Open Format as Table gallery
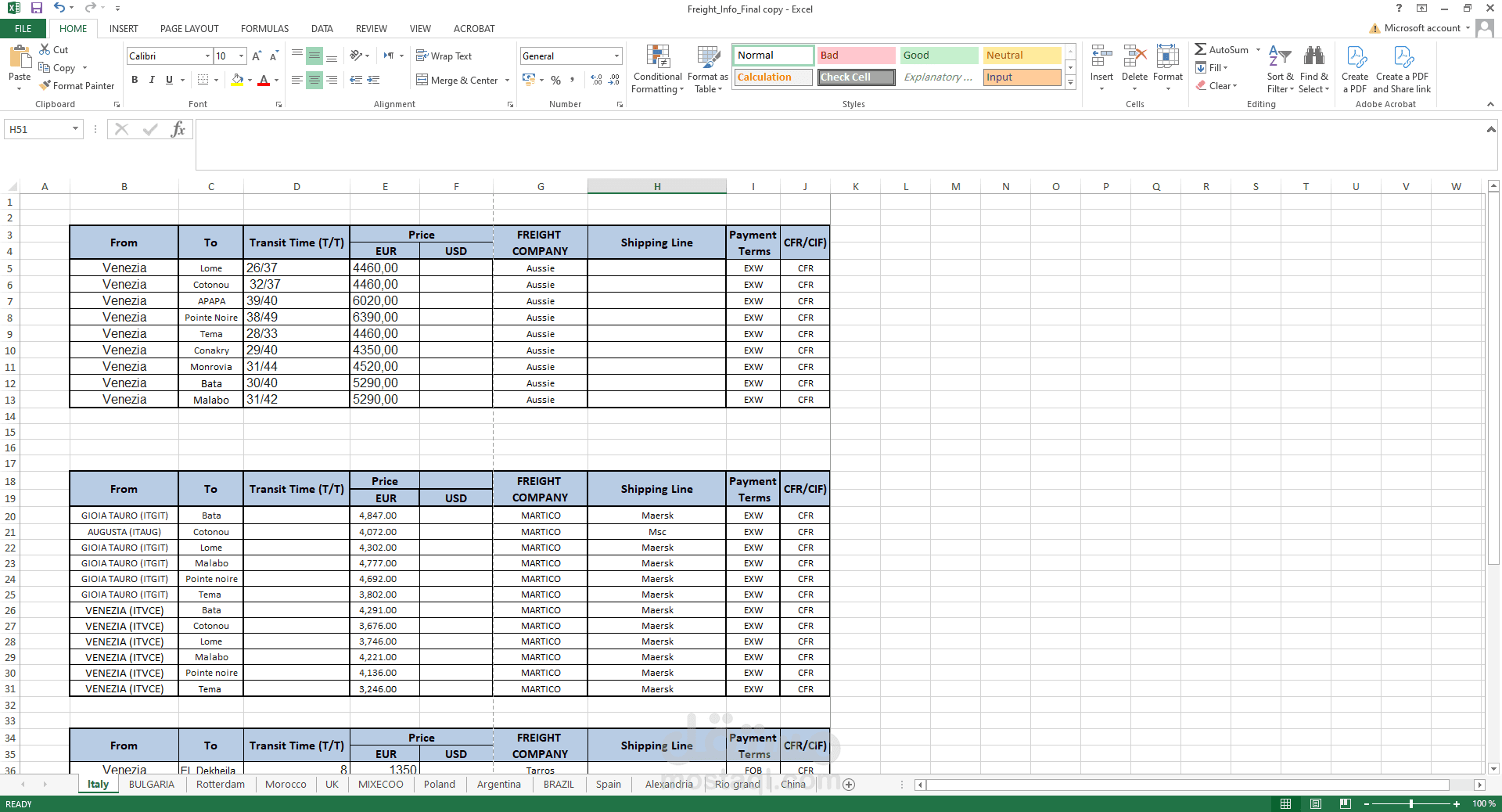Image resolution: width=1502 pixels, height=812 pixels. pyautogui.click(x=708, y=69)
